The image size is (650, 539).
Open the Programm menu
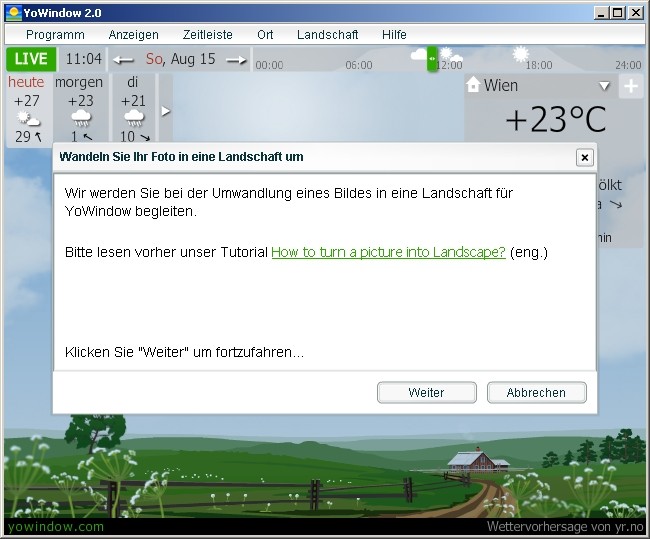[x=55, y=34]
